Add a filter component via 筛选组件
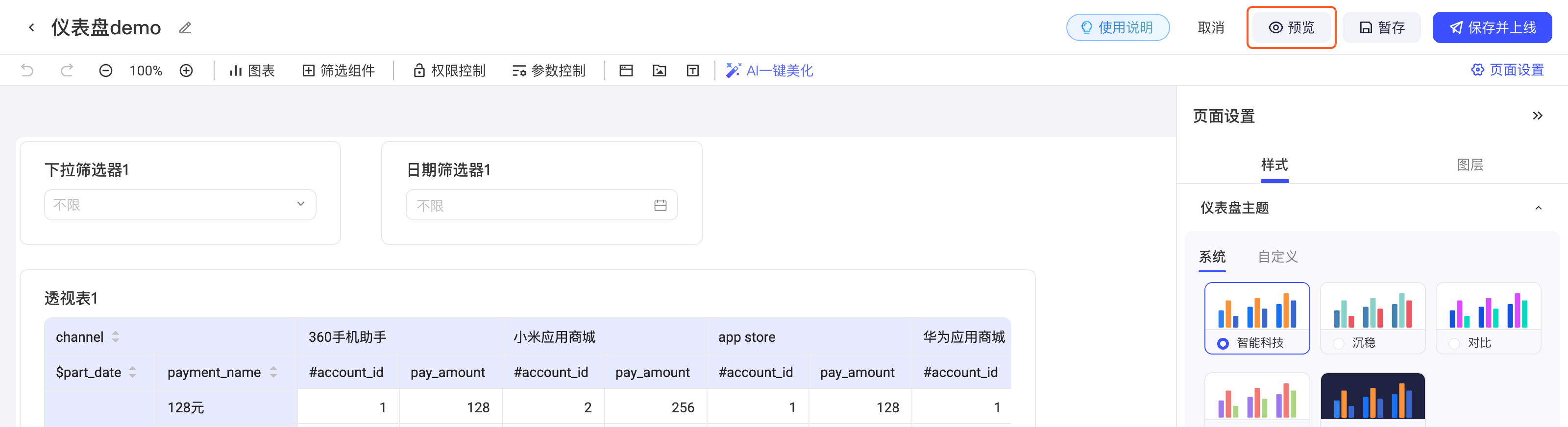1568x427 pixels. 339,71
